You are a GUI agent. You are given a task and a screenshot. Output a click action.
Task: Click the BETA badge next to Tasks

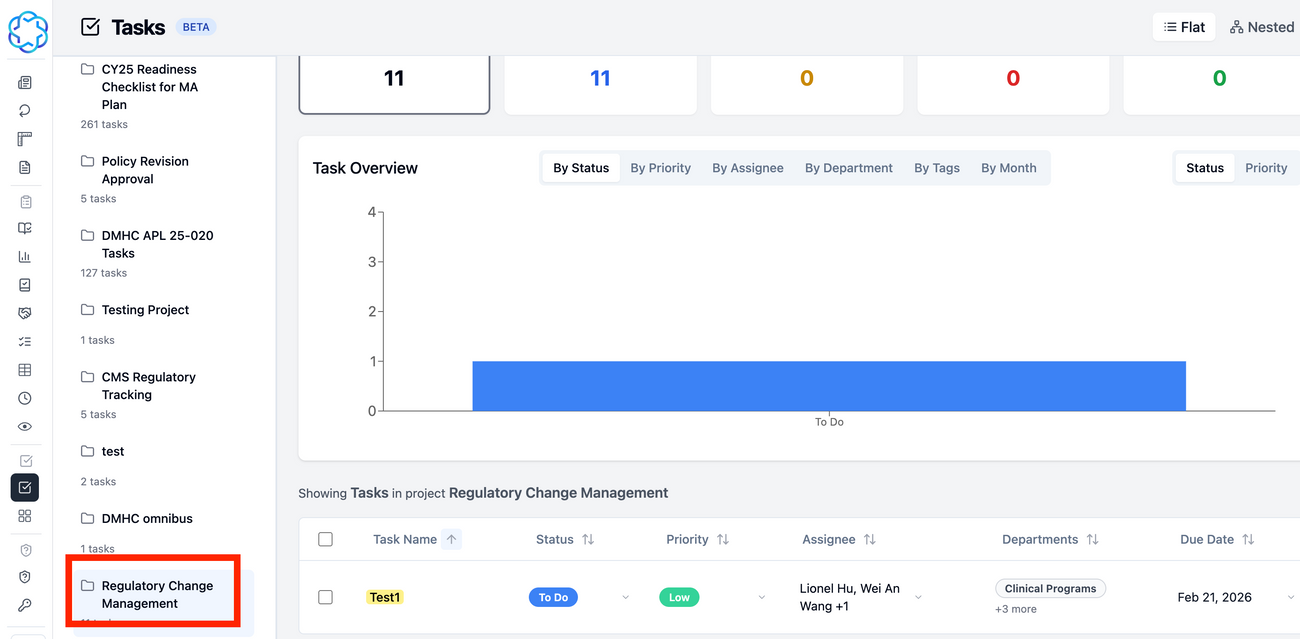point(196,27)
